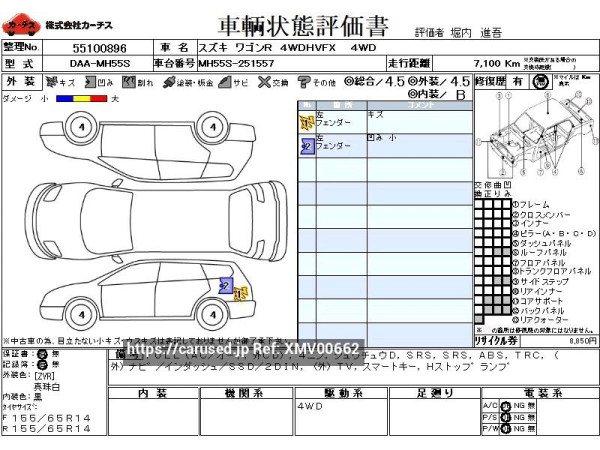Click the yellow segment of damage scale
Screen dimensions: 600x450
coord(82,99)
